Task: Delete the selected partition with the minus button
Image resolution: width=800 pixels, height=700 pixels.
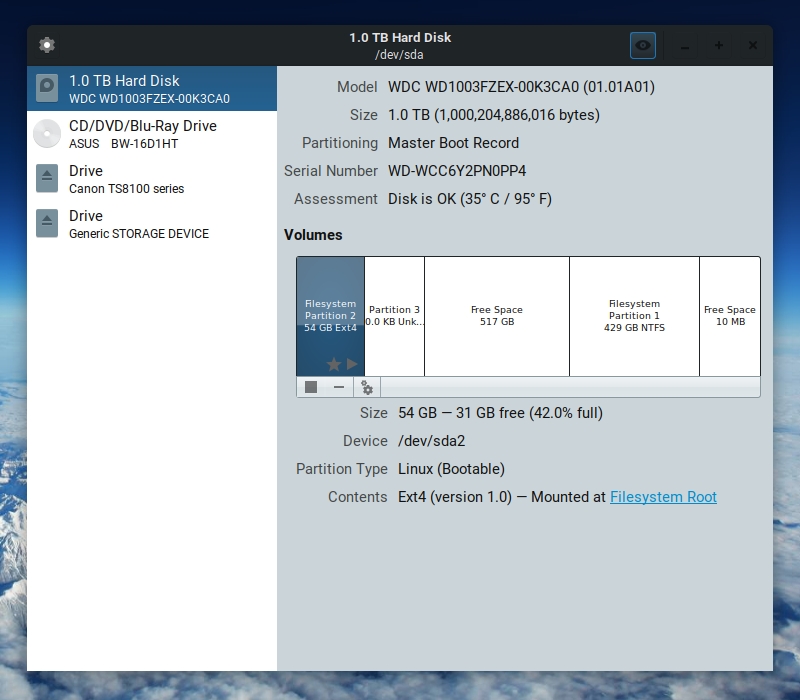Action: 339,387
